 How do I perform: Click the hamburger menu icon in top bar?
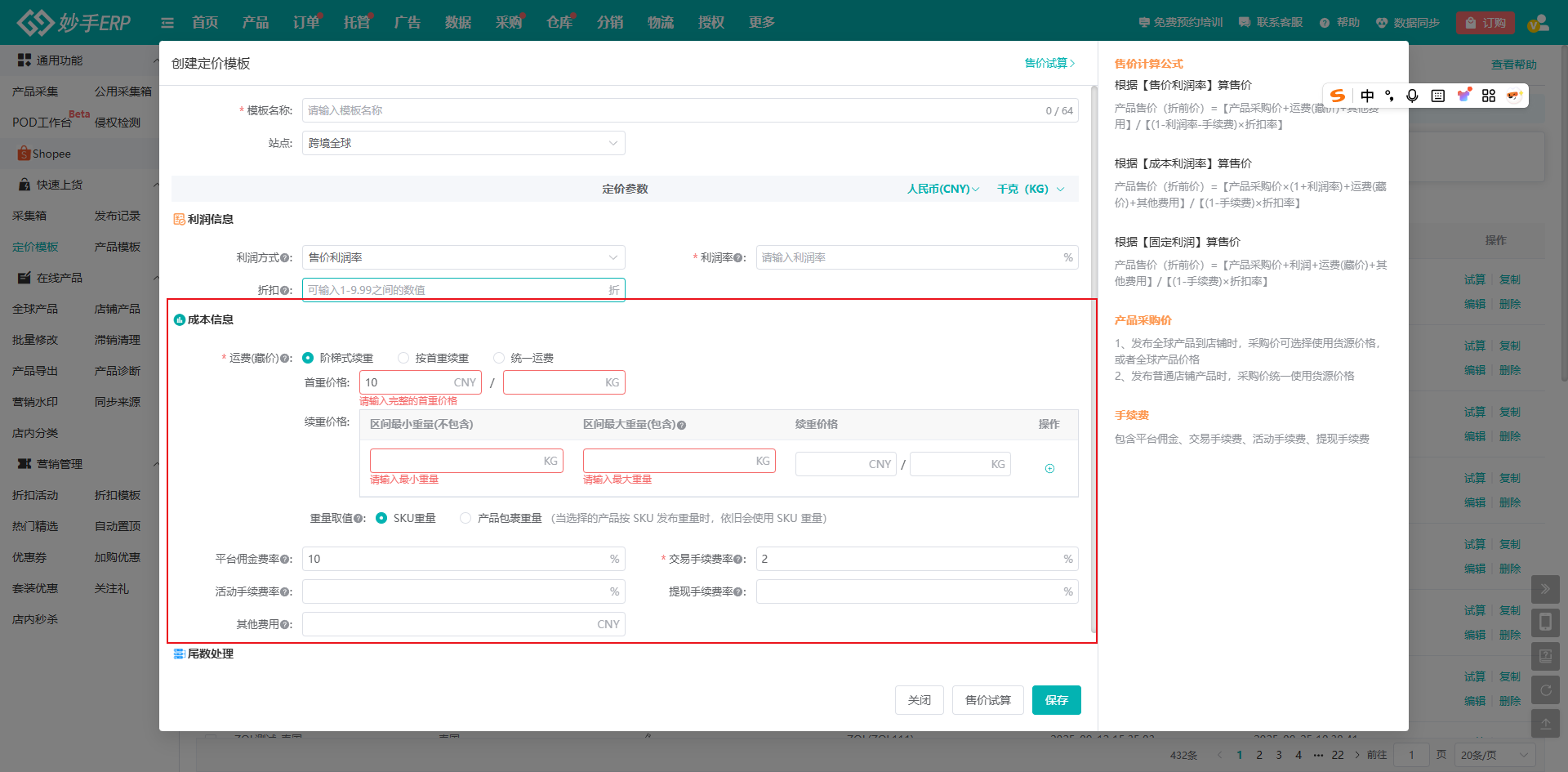click(167, 23)
